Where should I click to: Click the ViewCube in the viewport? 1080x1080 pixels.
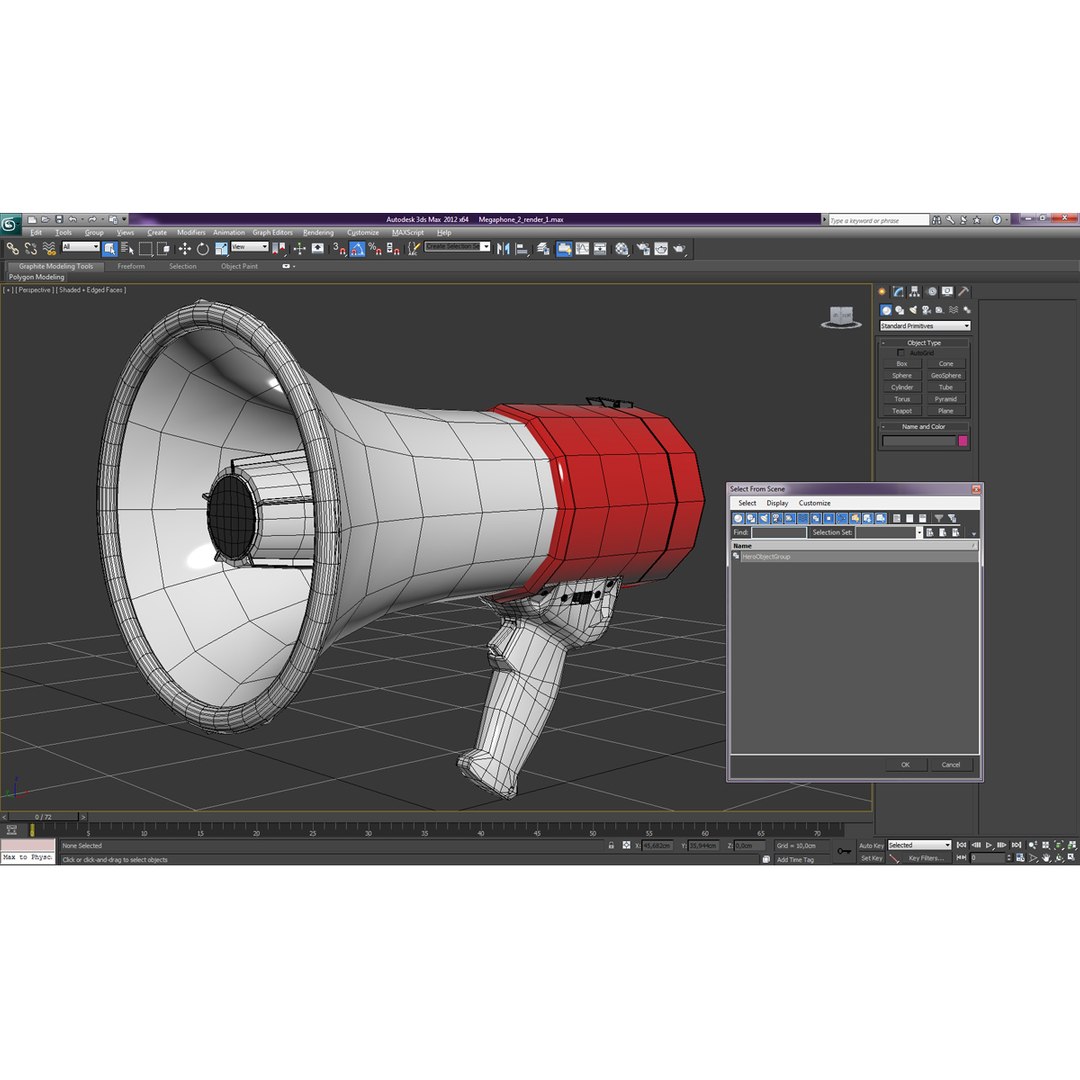pyautogui.click(x=841, y=317)
